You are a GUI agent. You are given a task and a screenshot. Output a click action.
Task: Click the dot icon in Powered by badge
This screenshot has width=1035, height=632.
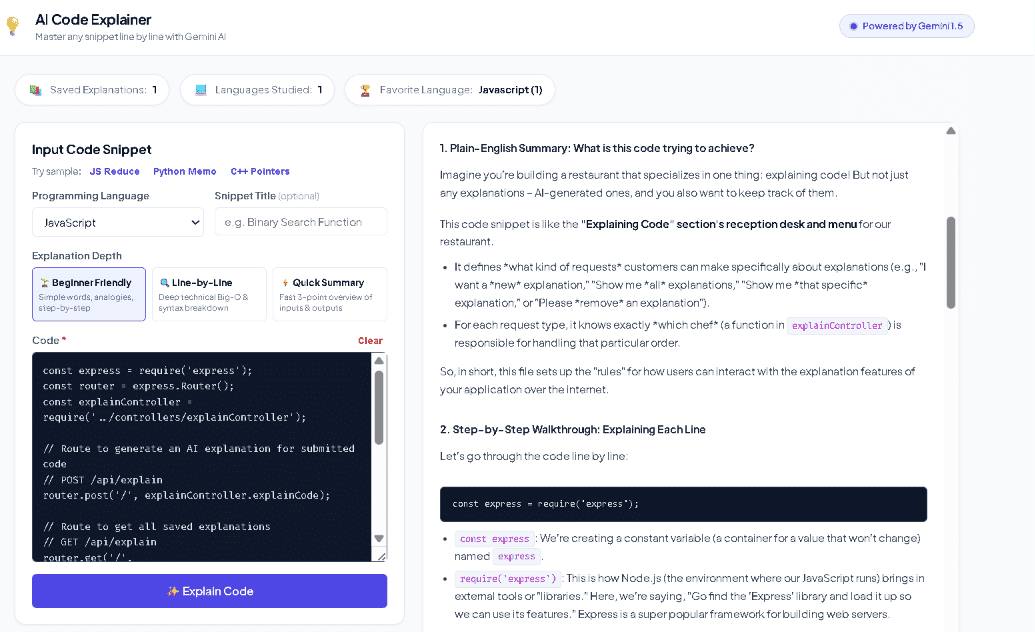853,26
